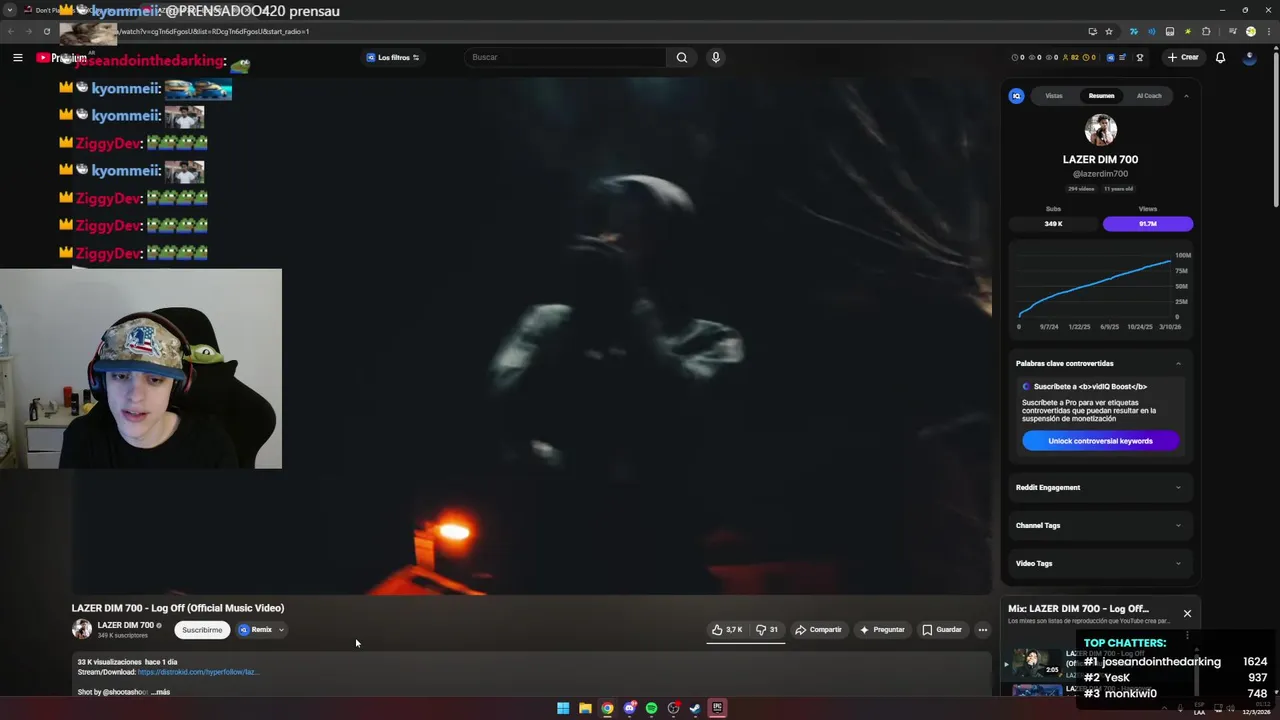Open browser Extensions puzzle icon
This screenshot has width=1280, height=720.
(1206, 31)
